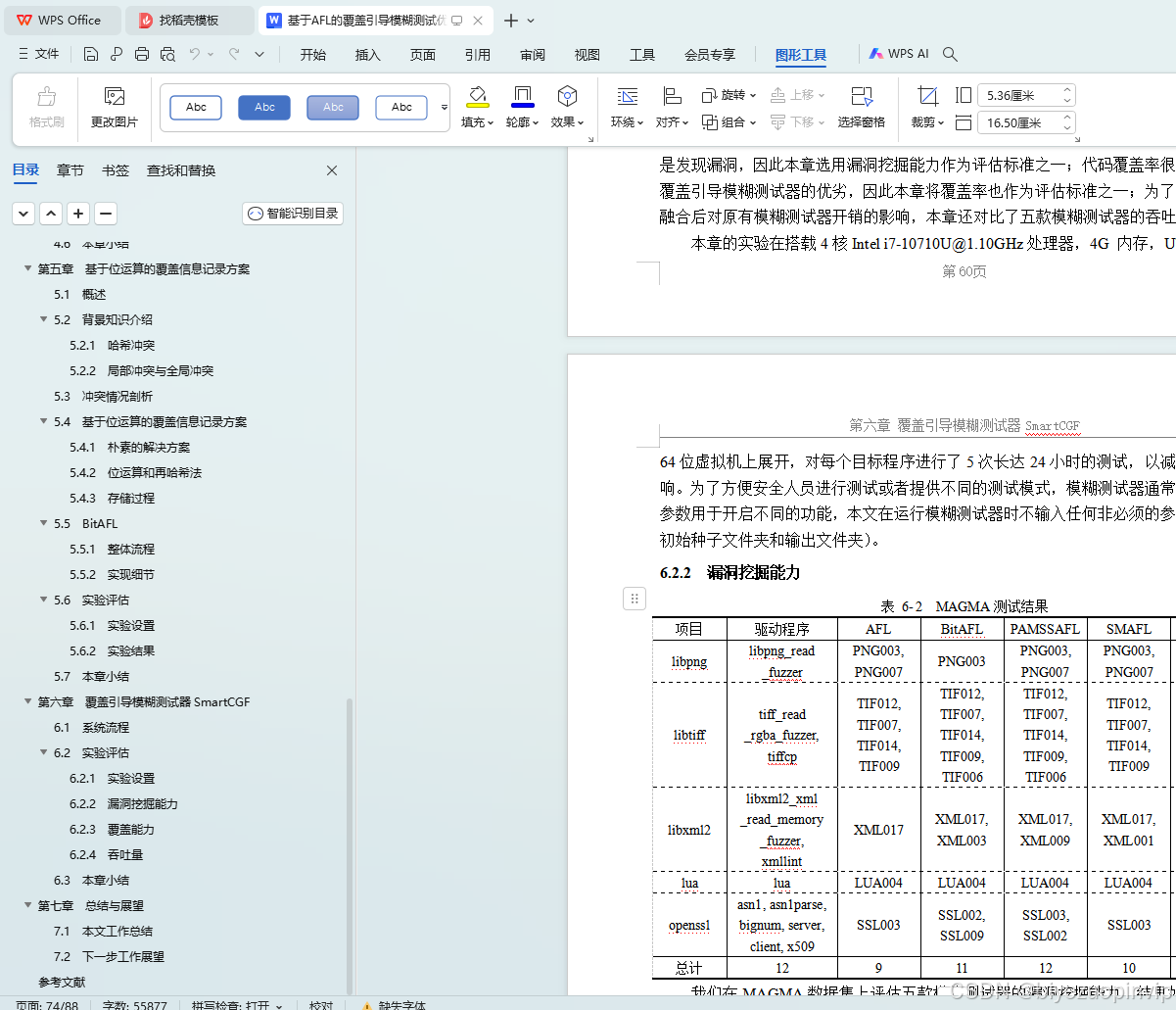Click the 智能识别目录 button

(x=292, y=213)
